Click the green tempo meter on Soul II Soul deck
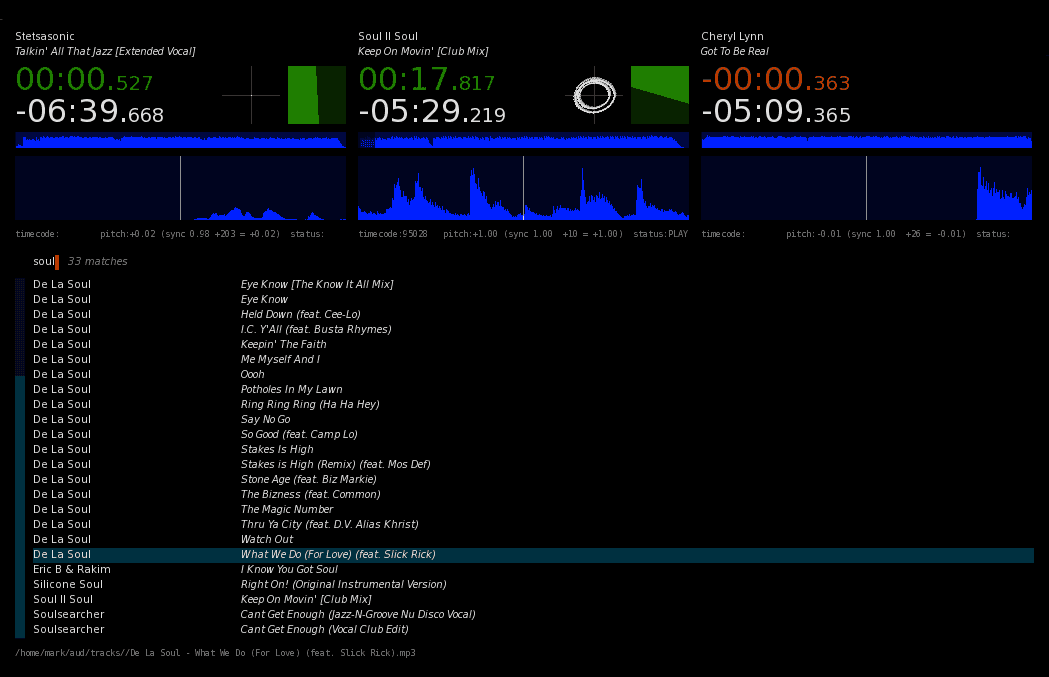The height and width of the screenshot is (677, 1049). (660, 95)
